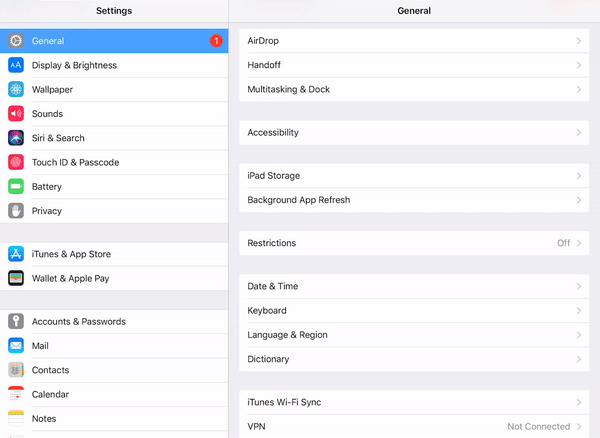600x438 pixels.
Task: Click the General gear icon in sidebar
Action: tap(16, 41)
